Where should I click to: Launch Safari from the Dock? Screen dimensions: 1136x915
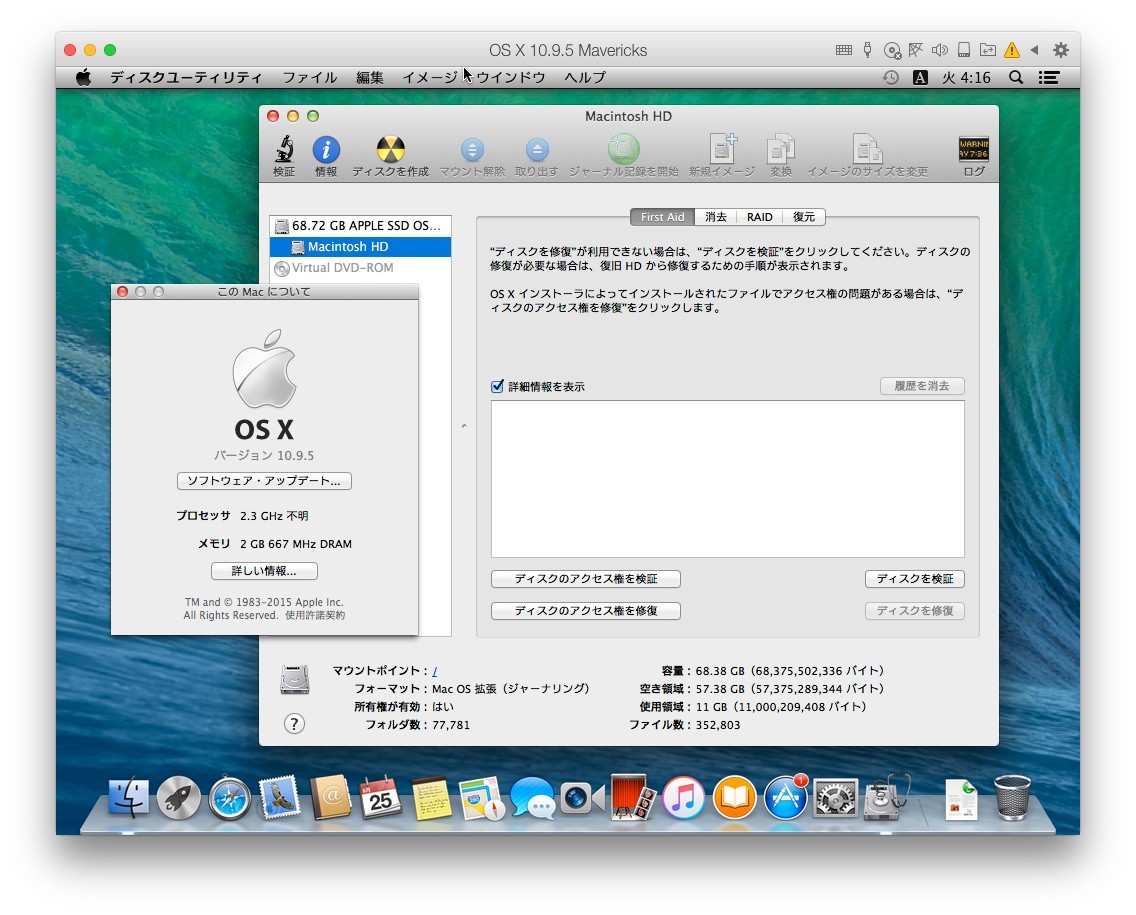tap(230, 798)
